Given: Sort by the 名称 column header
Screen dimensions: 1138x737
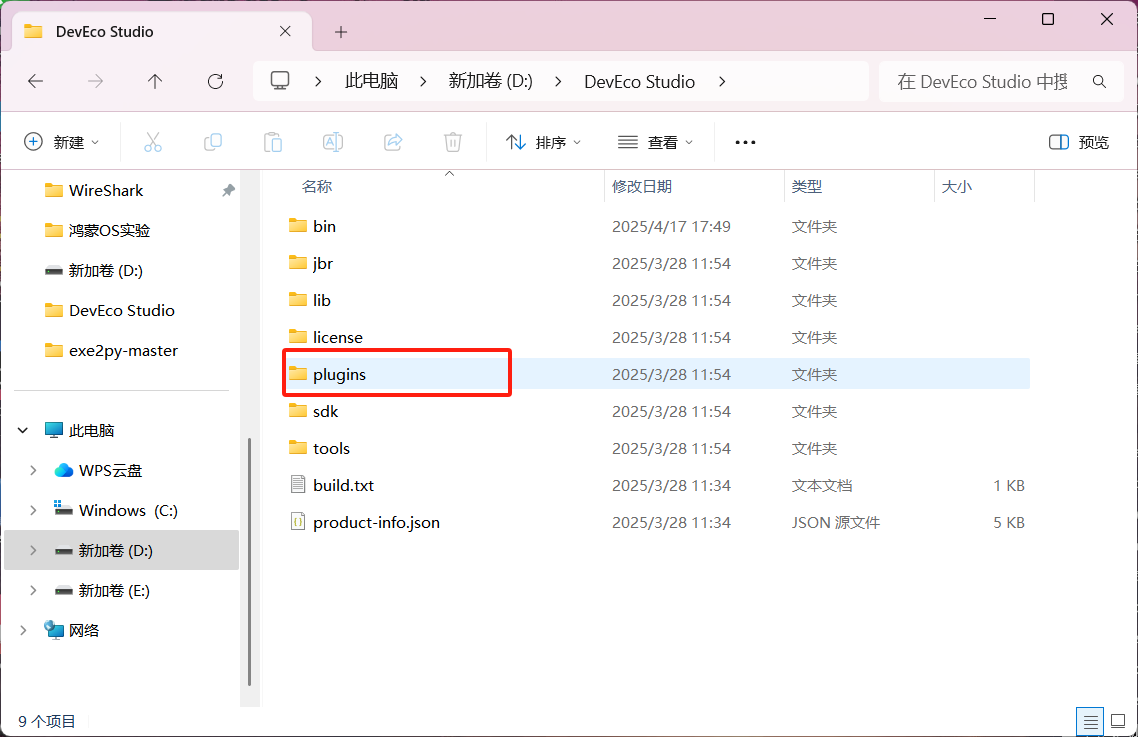Looking at the screenshot, I should (316, 187).
